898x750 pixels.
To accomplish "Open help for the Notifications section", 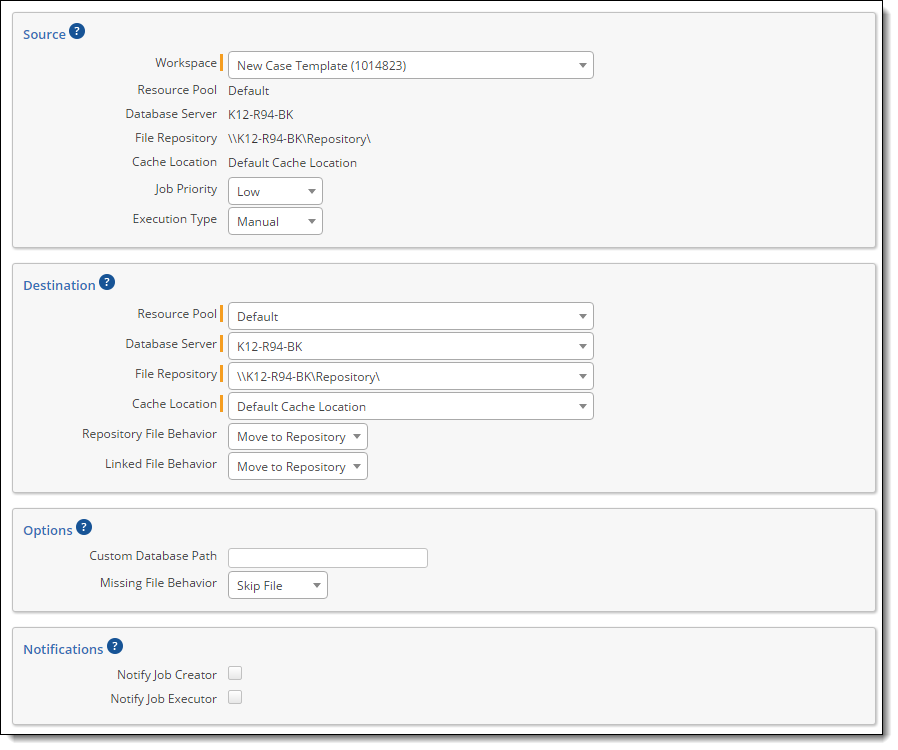I will 115,646.
